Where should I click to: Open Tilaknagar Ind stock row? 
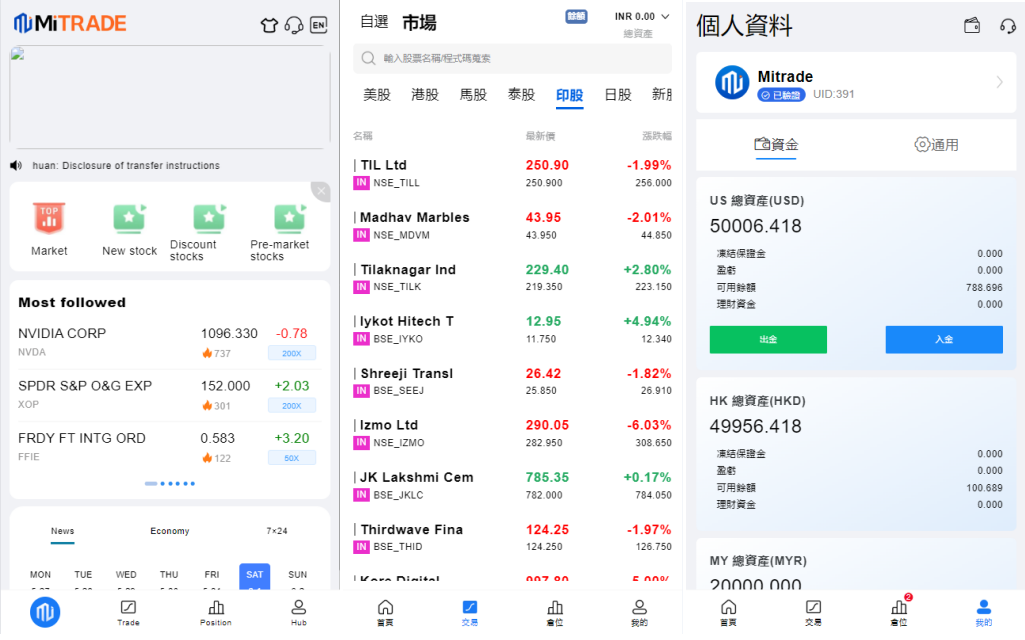pos(512,278)
